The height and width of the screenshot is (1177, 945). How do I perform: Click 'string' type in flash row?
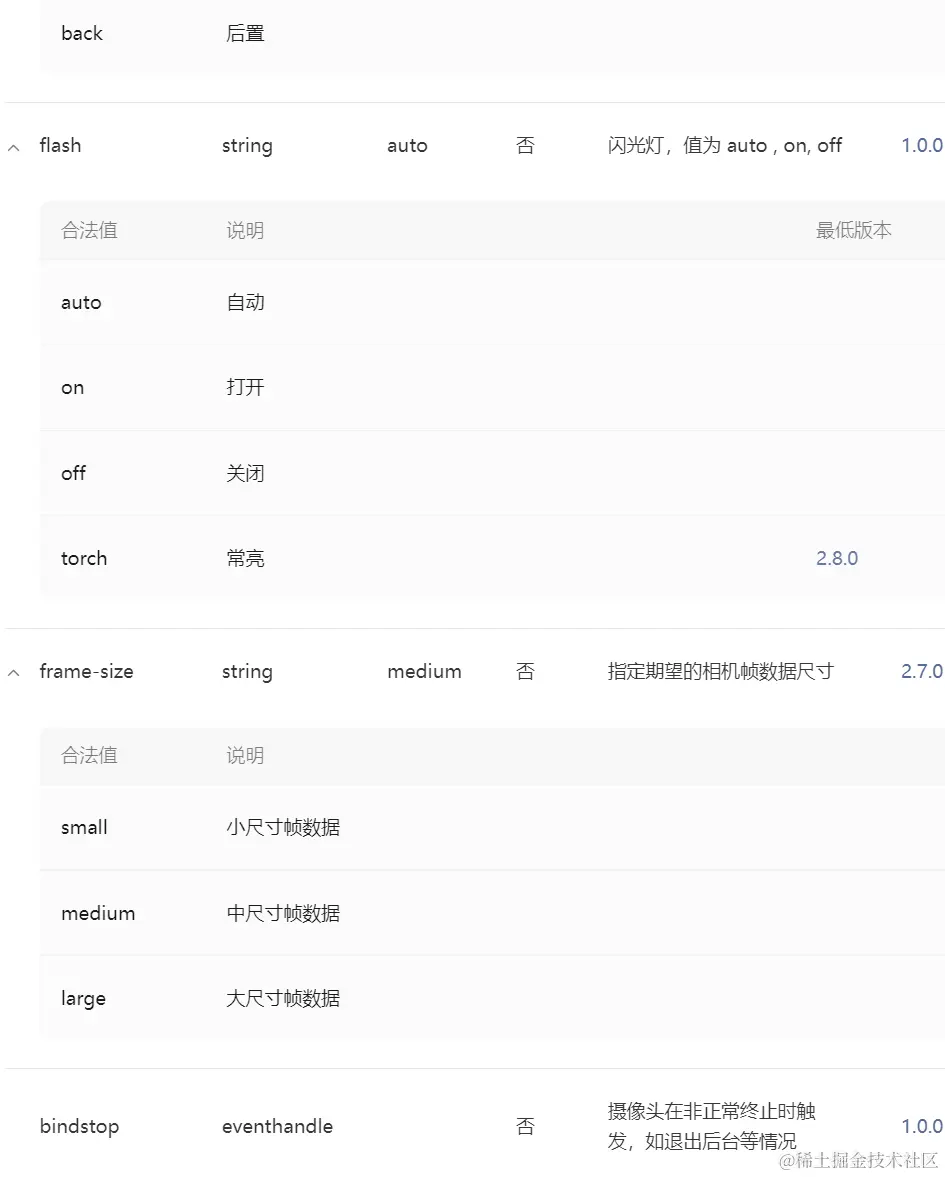(247, 146)
